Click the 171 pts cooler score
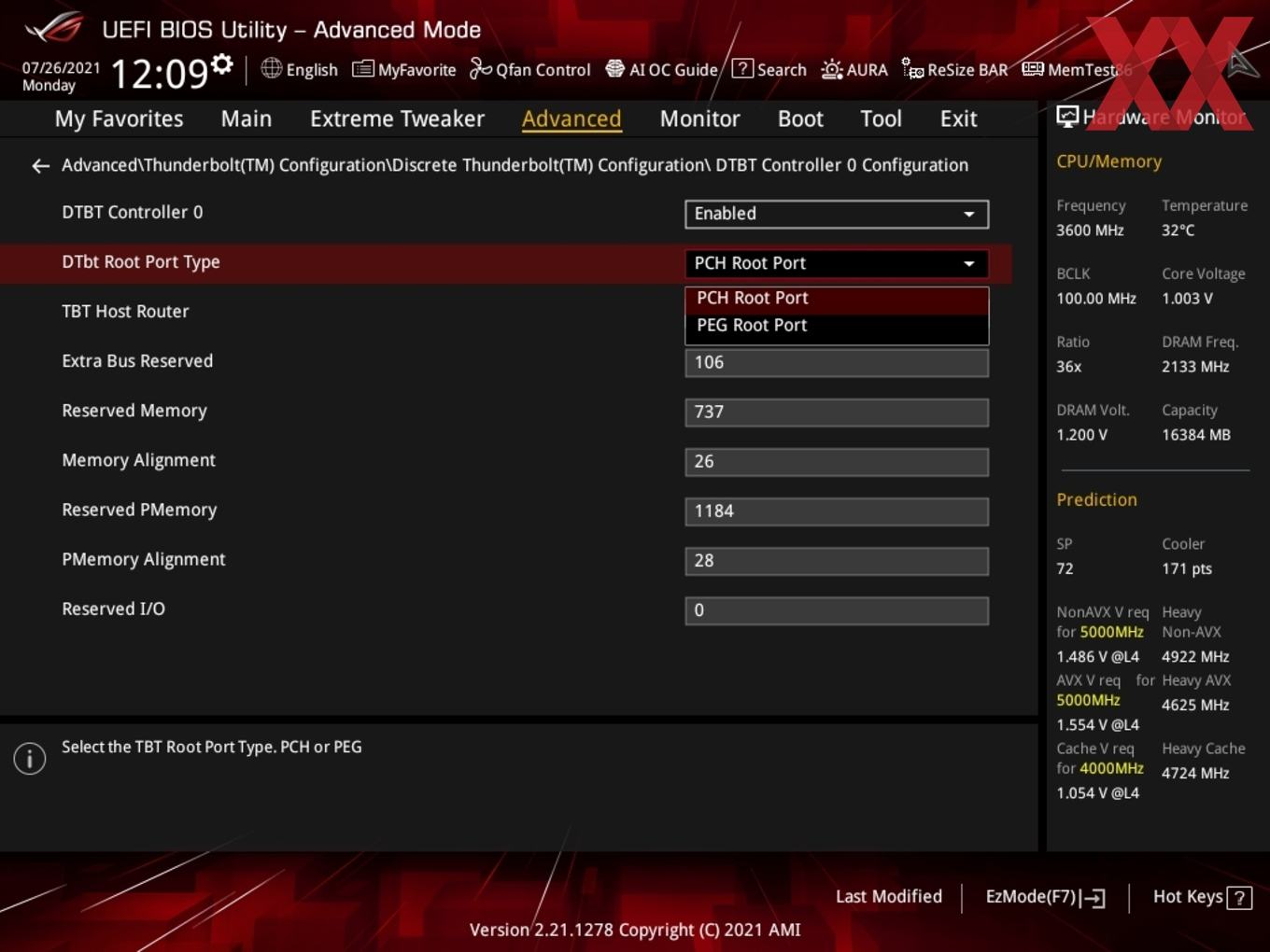 pos(1187,569)
